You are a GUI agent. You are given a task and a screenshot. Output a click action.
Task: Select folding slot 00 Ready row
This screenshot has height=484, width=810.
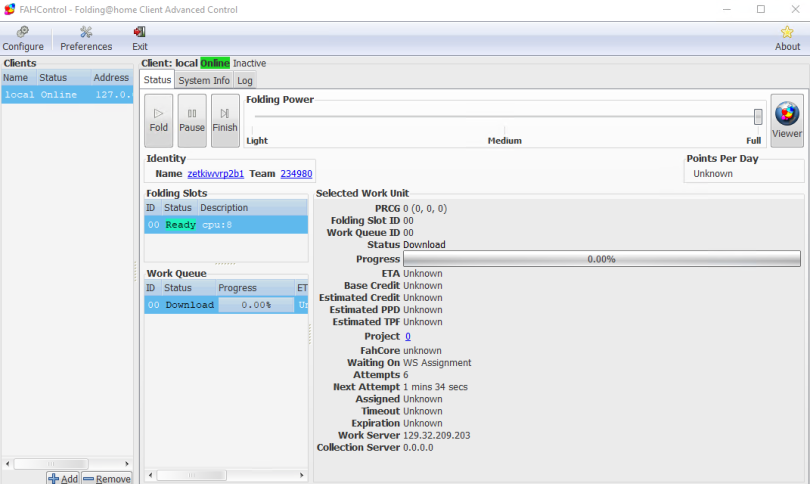(226, 225)
